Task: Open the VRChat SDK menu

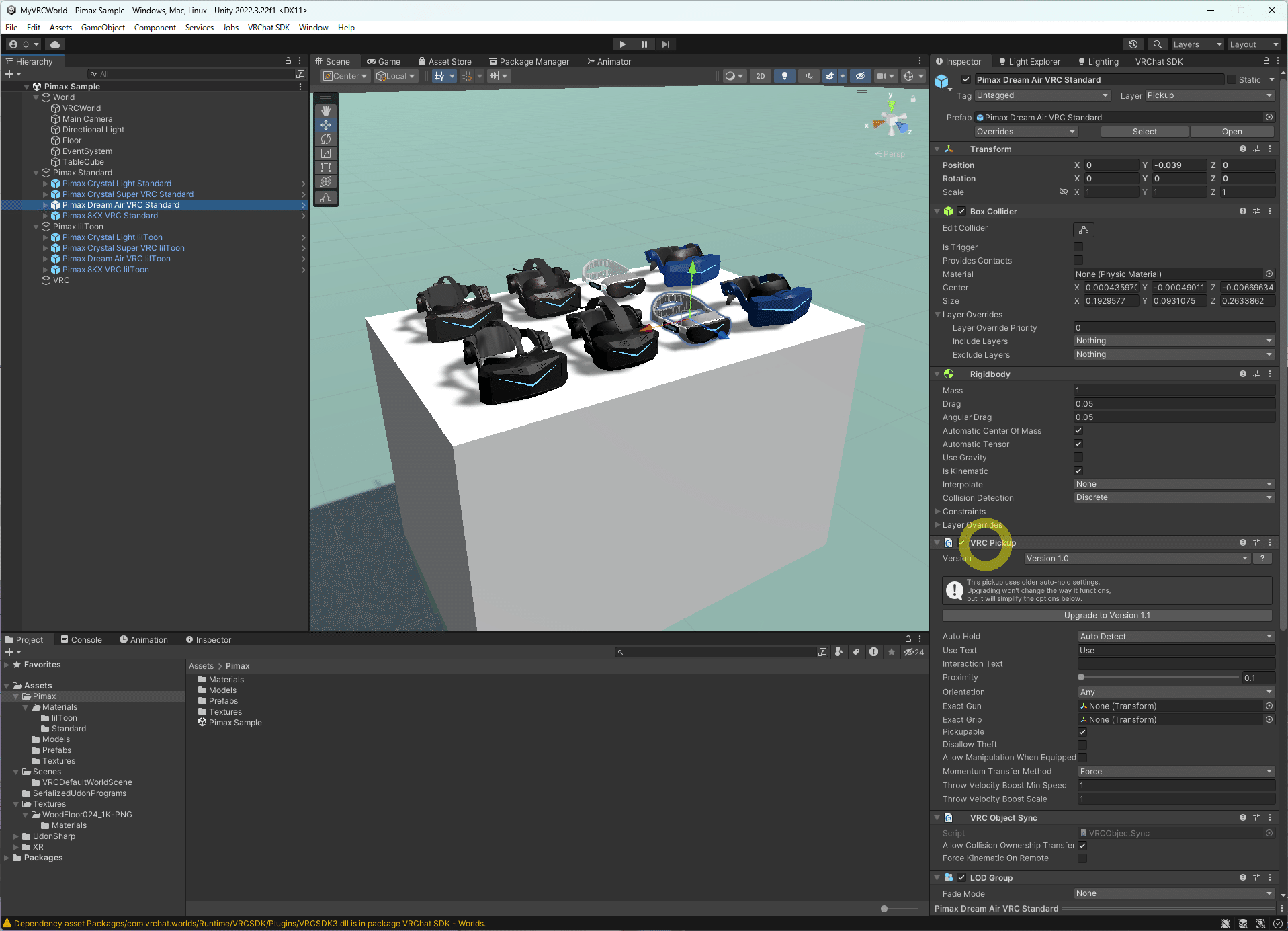Action: pyautogui.click(x=268, y=28)
